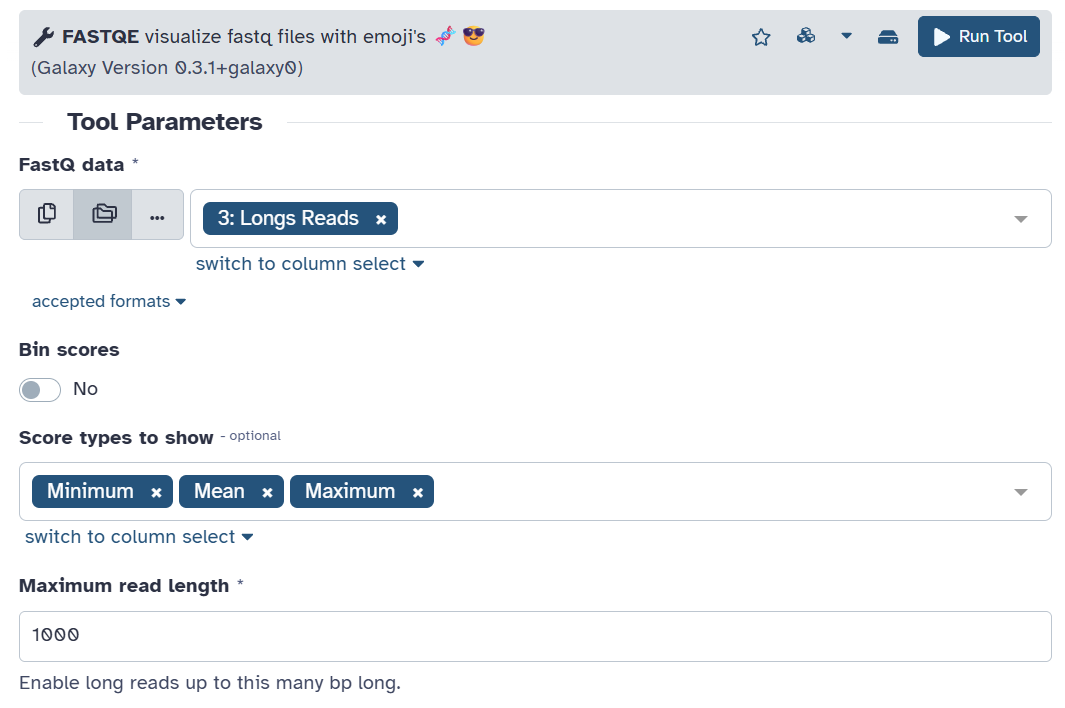Open the FastQ data dropdown arrow
The height and width of the screenshot is (708, 1065).
(x=1020, y=219)
